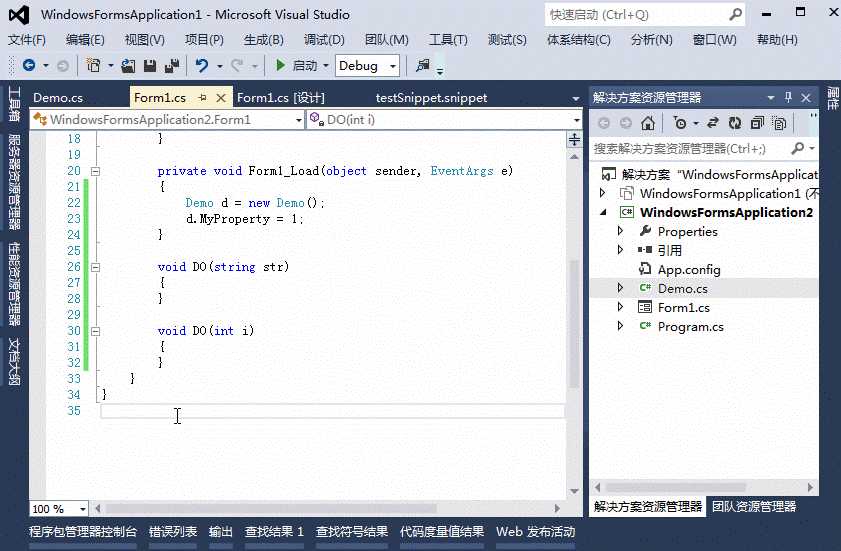Viewport: 841px width, 551px height.
Task: Open the Solution Explorer window options dropdown
Action: pyautogui.click(x=771, y=98)
